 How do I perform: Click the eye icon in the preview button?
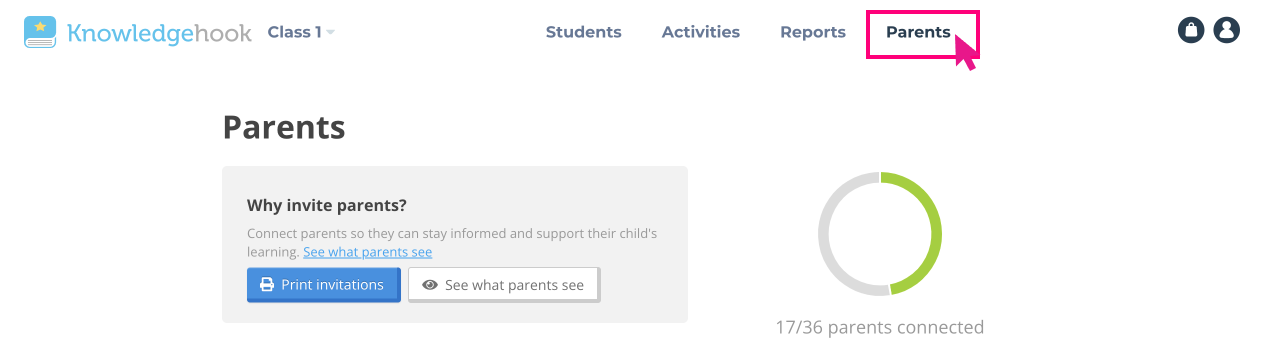430,285
